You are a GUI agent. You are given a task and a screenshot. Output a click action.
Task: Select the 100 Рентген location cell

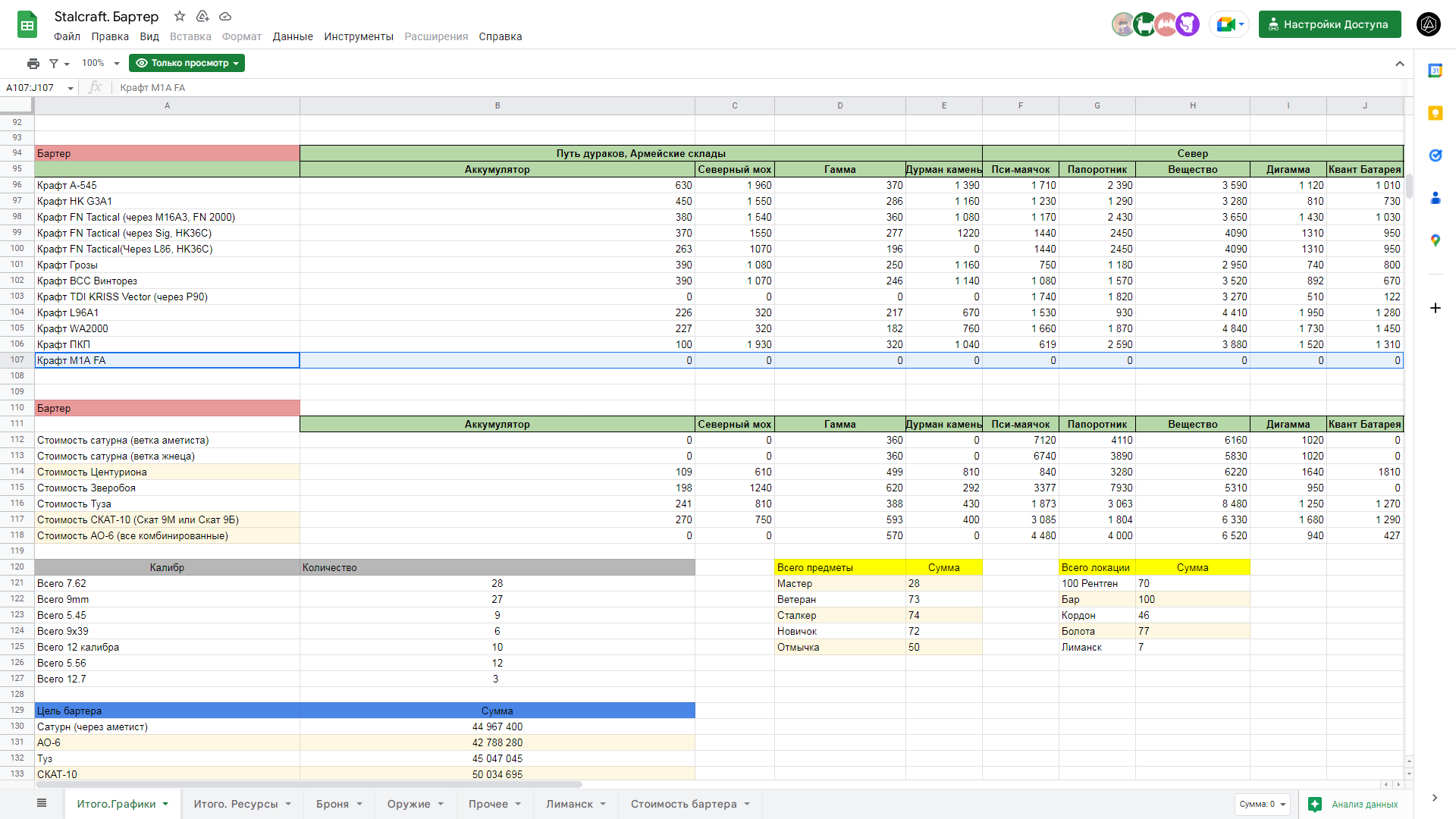[x=1097, y=583]
